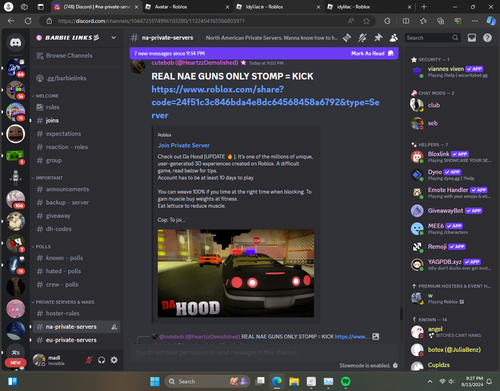Switch to Idyllace - Roblox browser tab

pyautogui.click(x=278, y=7)
